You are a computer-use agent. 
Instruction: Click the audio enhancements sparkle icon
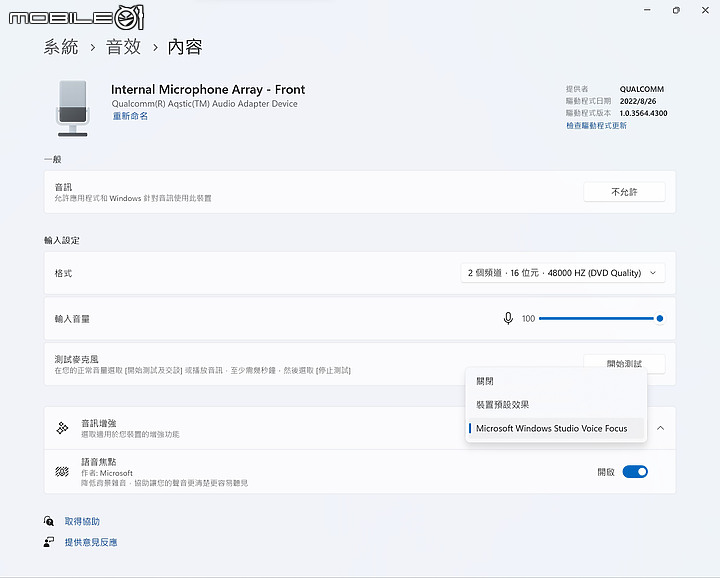click(x=62, y=428)
